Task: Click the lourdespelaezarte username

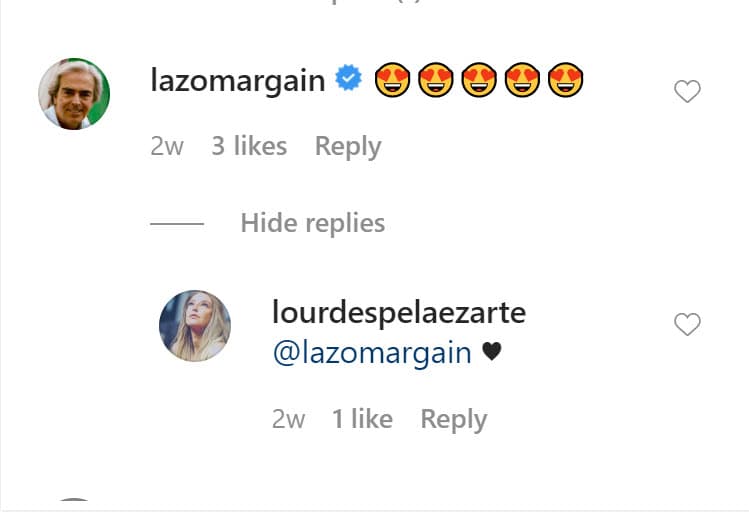Action: coord(399,313)
